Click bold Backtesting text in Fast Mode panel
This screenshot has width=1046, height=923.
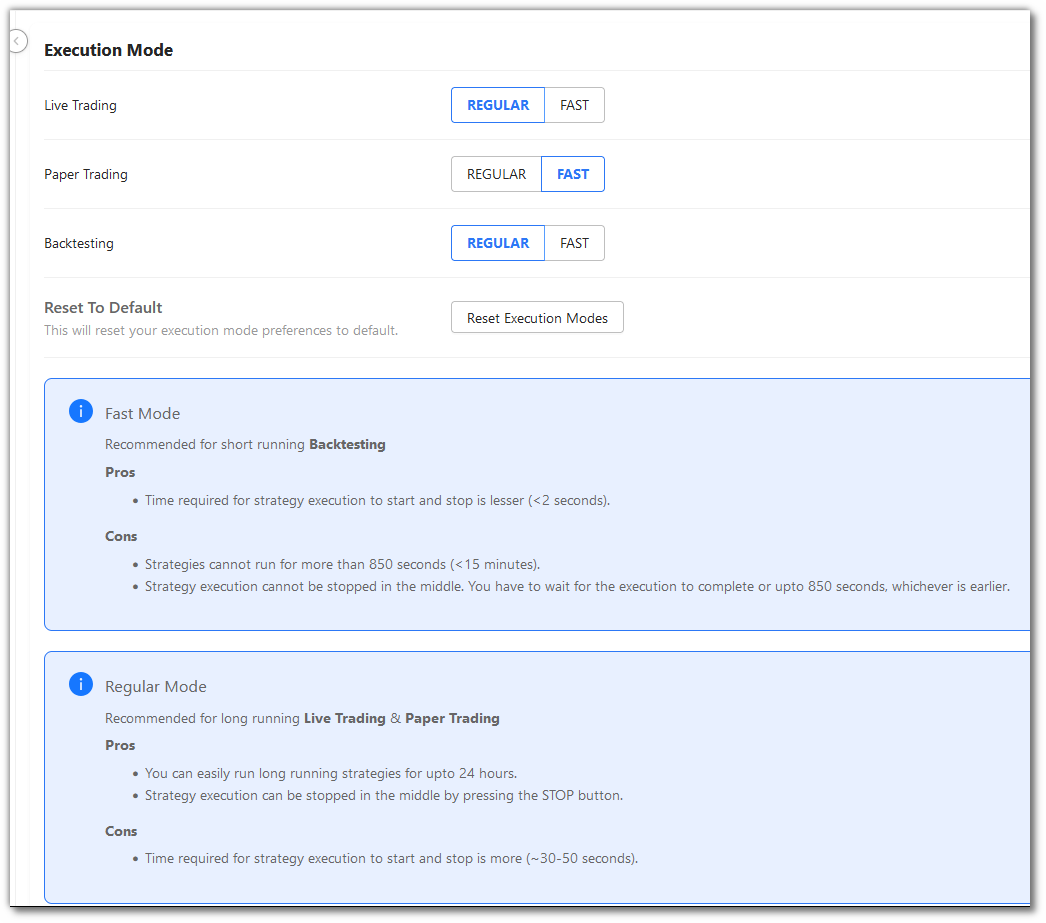[347, 444]
